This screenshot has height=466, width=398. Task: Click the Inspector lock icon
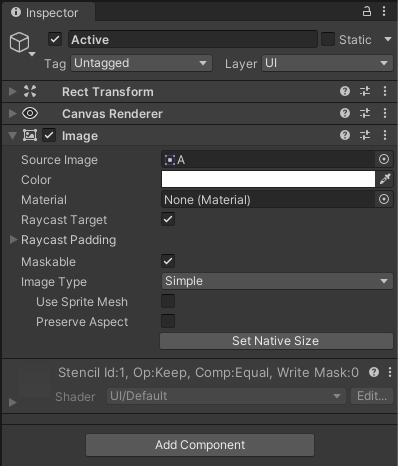[367, 11]
